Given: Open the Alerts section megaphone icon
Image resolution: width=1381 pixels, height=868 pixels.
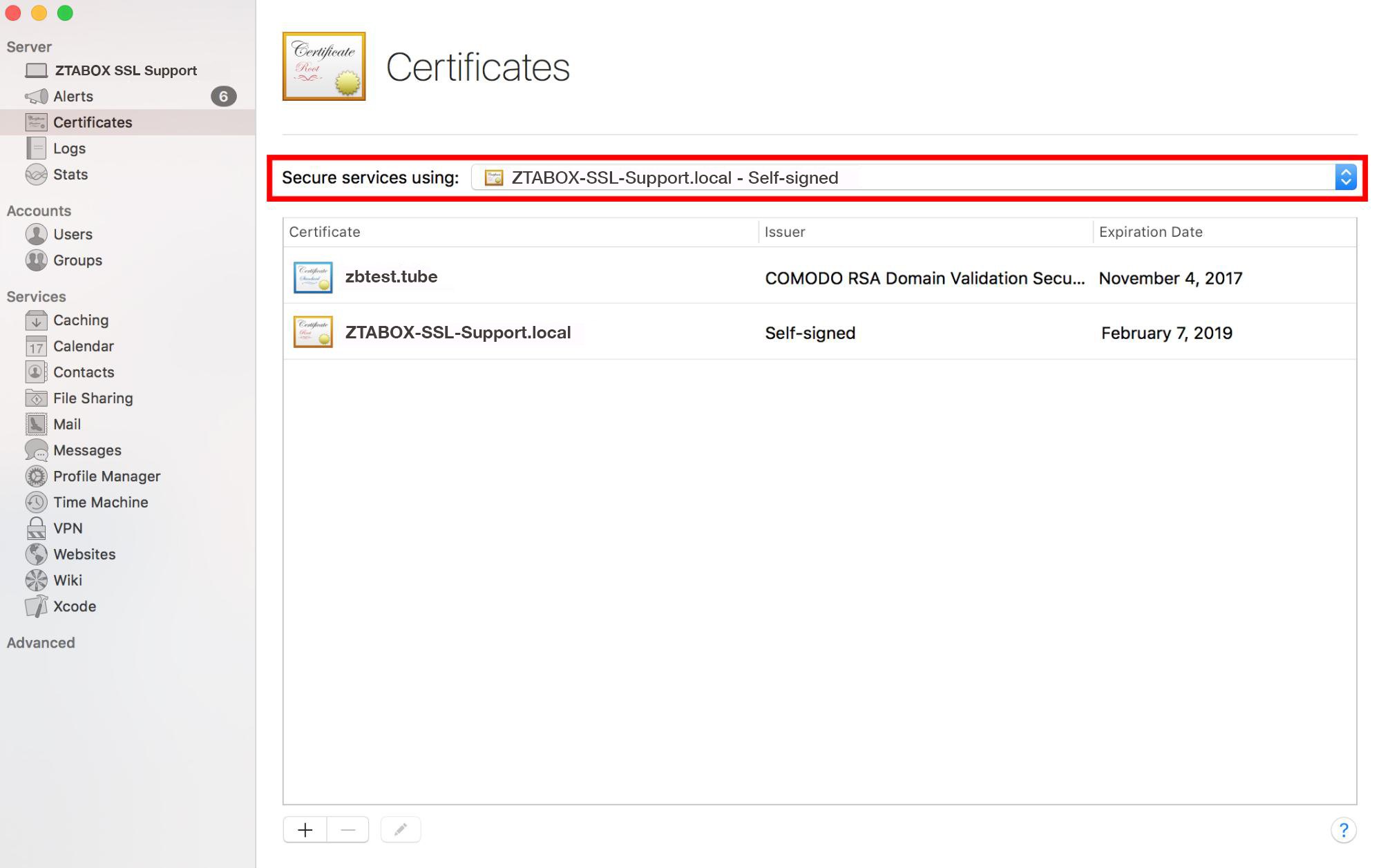Looking at the screenshot, I should pyautogui.click(x=36, y=97).
